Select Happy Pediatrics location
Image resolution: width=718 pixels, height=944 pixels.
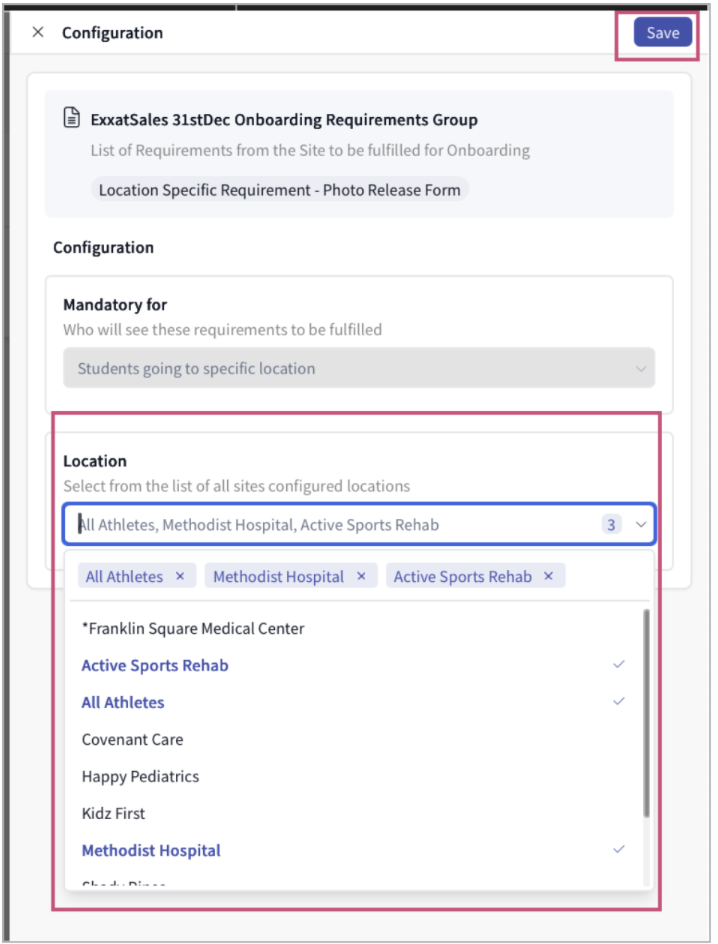(140, 776)
